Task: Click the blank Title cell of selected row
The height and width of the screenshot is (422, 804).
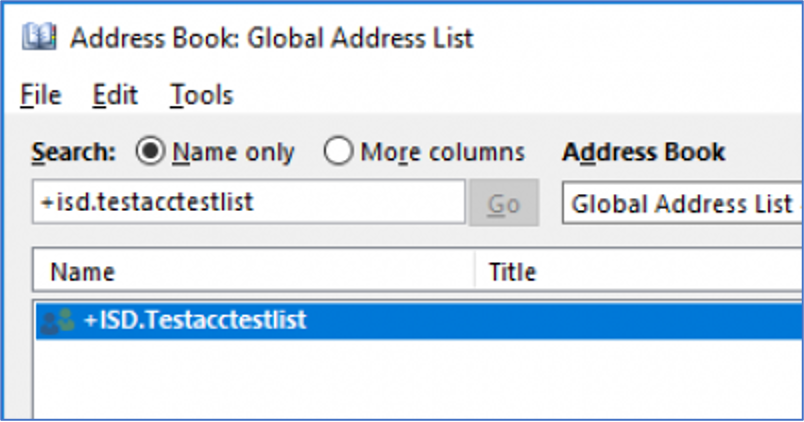Action: [639, 321]
